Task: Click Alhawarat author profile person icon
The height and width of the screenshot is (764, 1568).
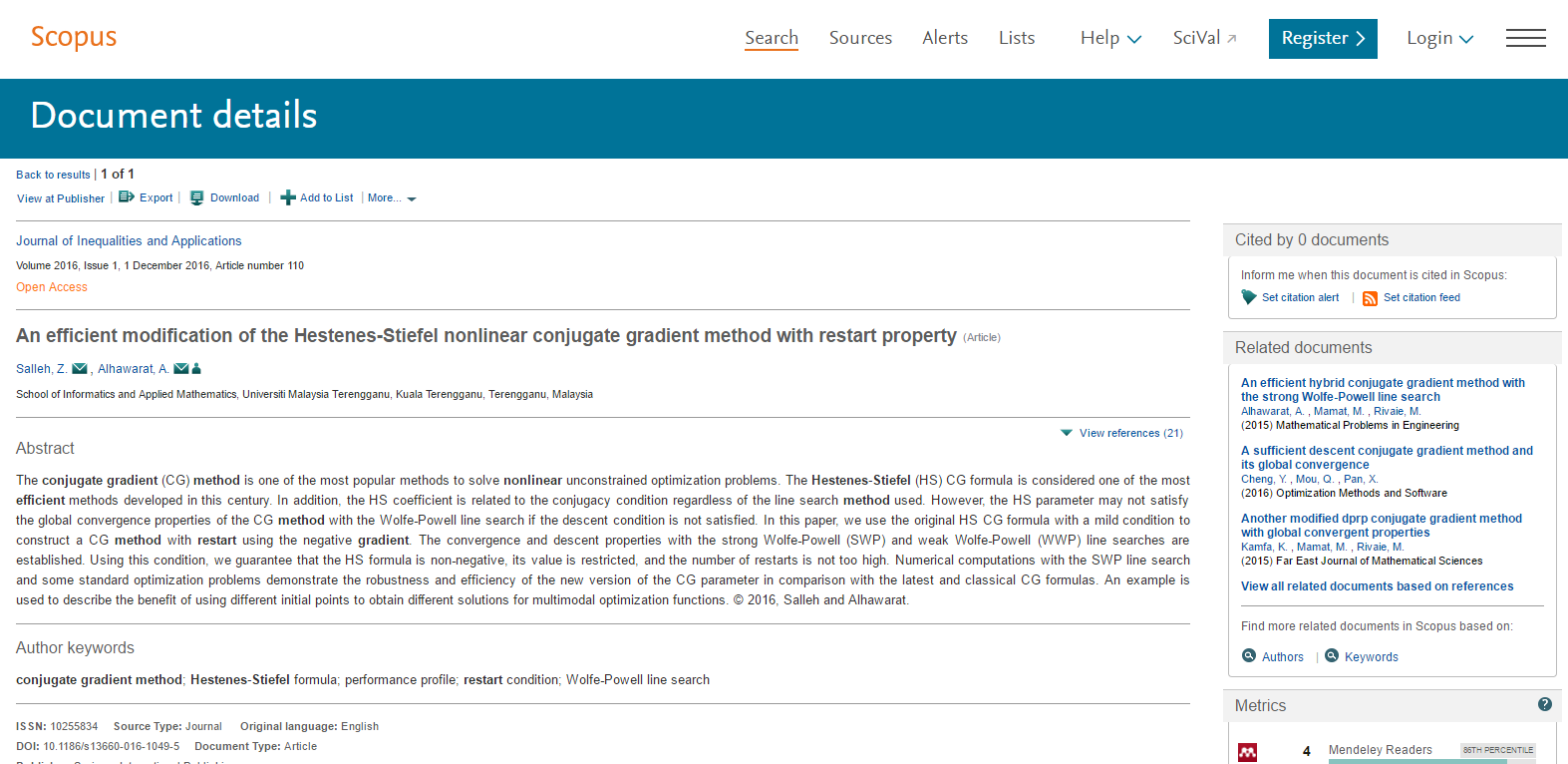Action: (x=196, y=369)
